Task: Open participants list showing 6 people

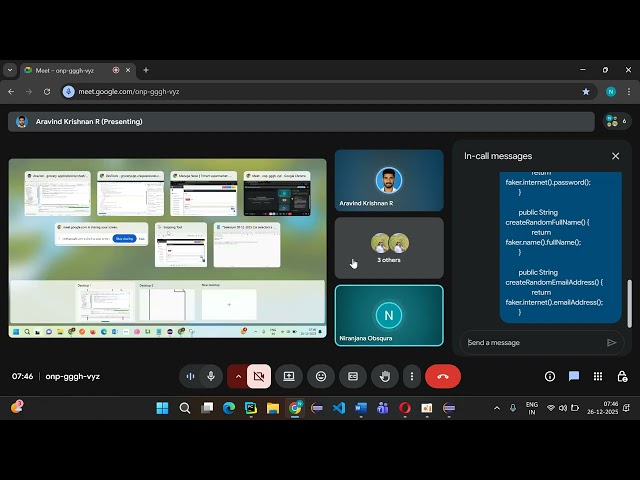Action: pos(617,121)
